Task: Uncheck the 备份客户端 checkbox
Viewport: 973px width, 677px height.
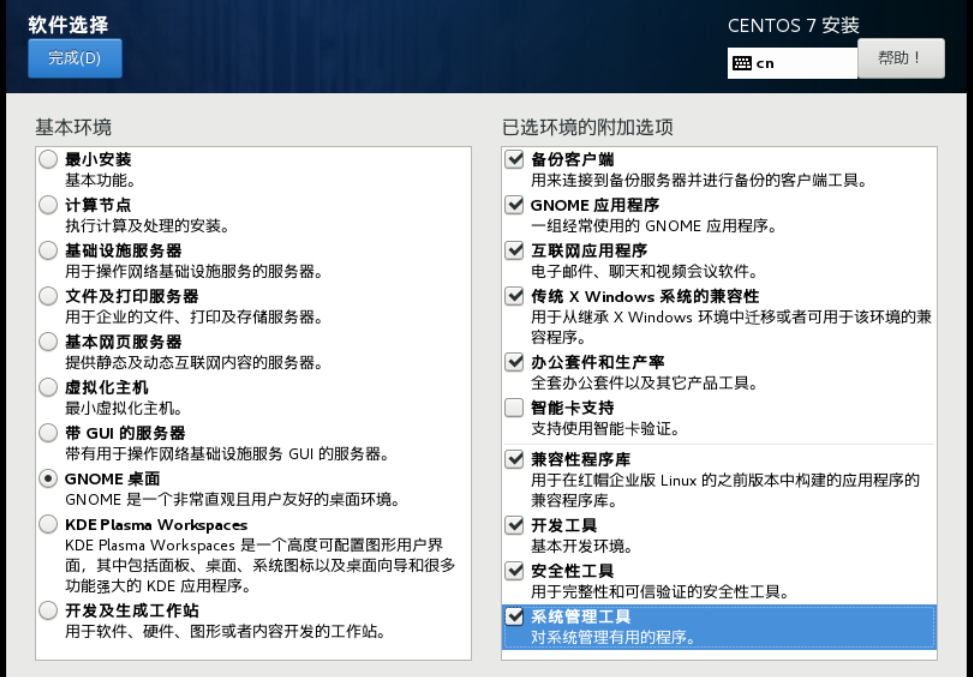Action: click(x=514, y=159)
